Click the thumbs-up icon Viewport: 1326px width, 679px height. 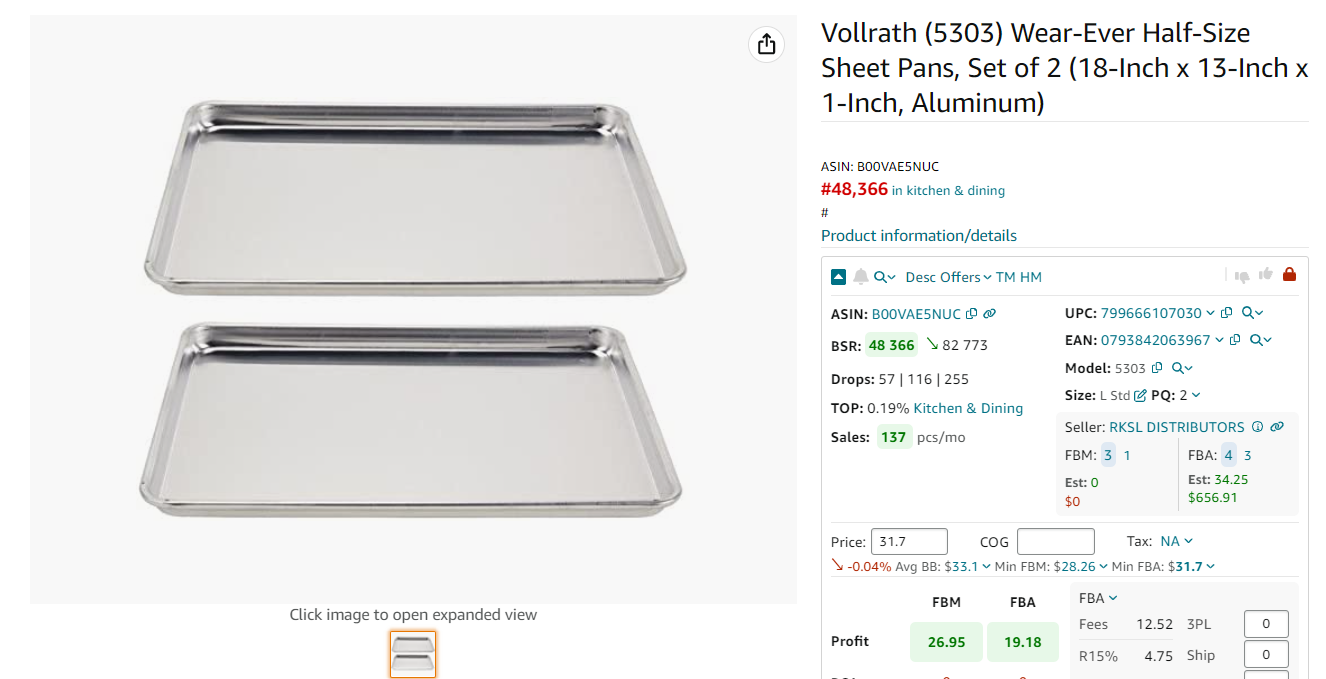[x=1265, y=275]
